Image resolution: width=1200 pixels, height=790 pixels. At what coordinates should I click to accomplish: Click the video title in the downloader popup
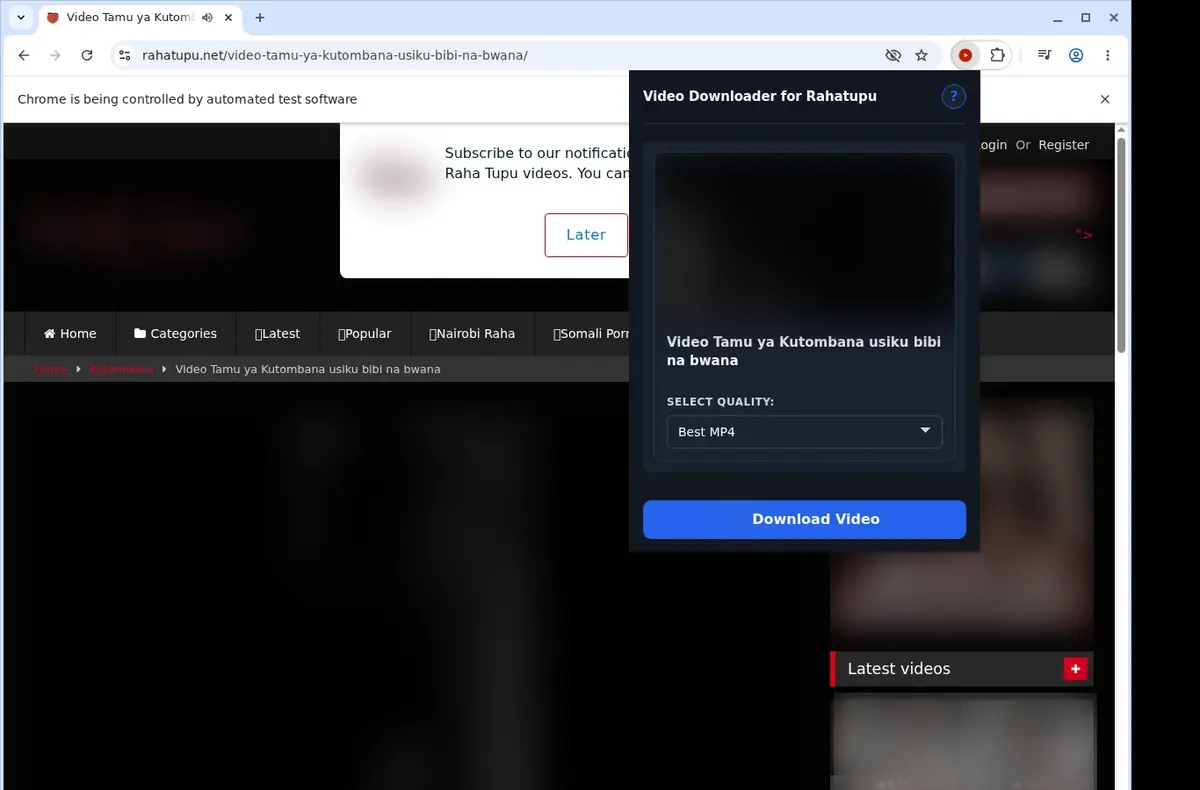click(804, 351)
